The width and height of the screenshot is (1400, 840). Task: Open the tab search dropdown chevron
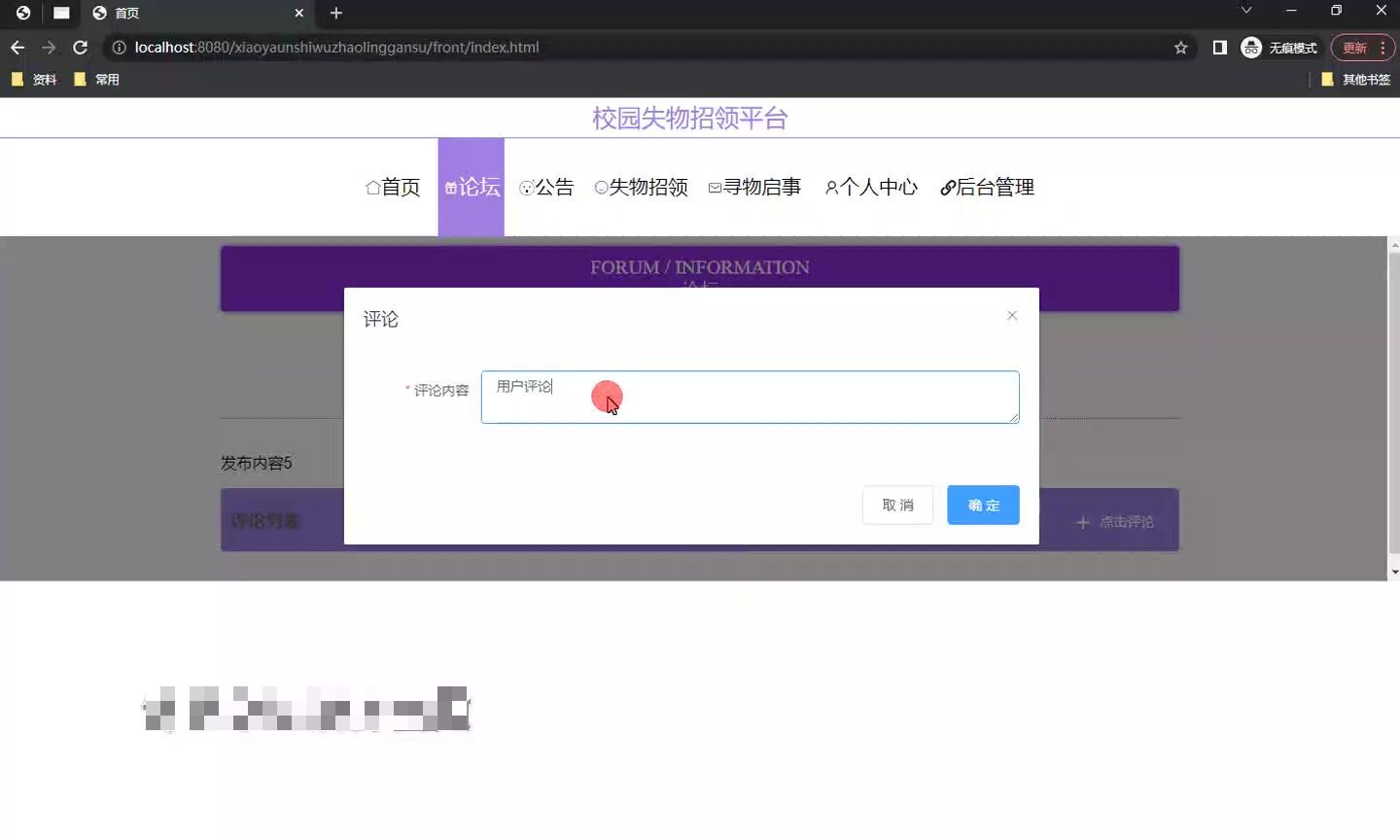[1246, 11]
